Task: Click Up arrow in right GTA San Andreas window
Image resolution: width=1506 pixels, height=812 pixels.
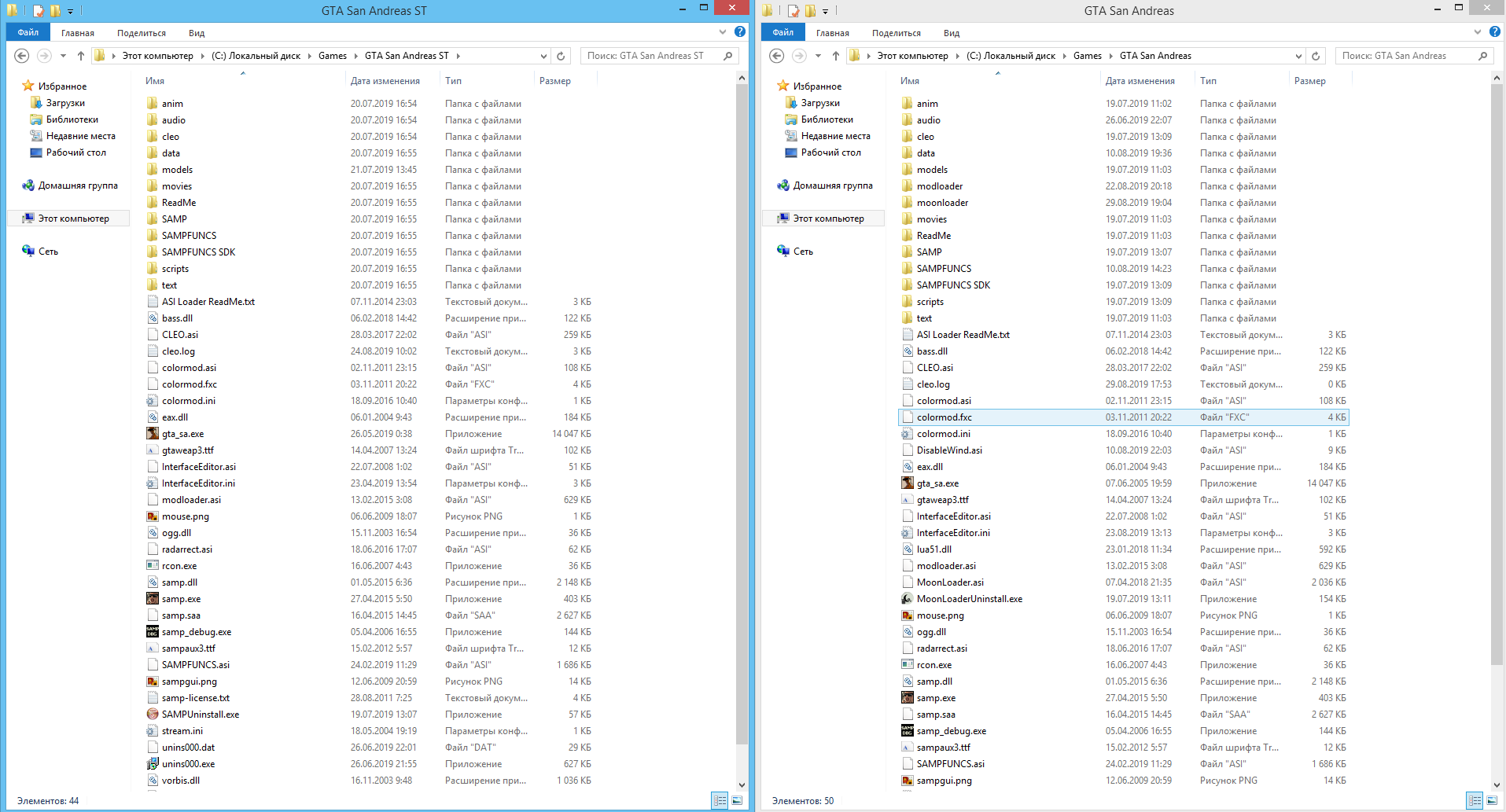Action: pyautogui.click(x=835, y=56)
